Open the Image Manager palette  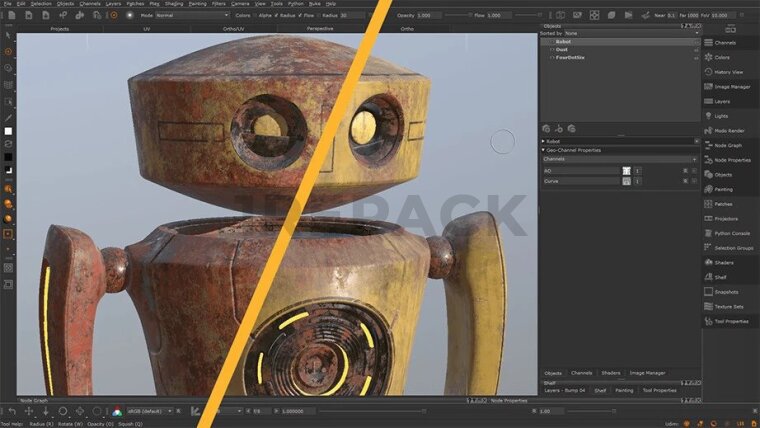pos(731,87)
